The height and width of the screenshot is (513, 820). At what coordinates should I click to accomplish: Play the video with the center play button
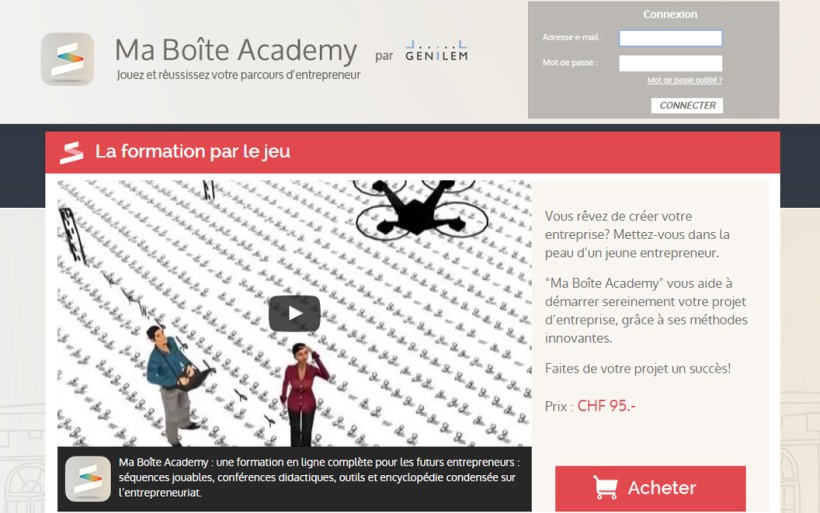point(294,313)
